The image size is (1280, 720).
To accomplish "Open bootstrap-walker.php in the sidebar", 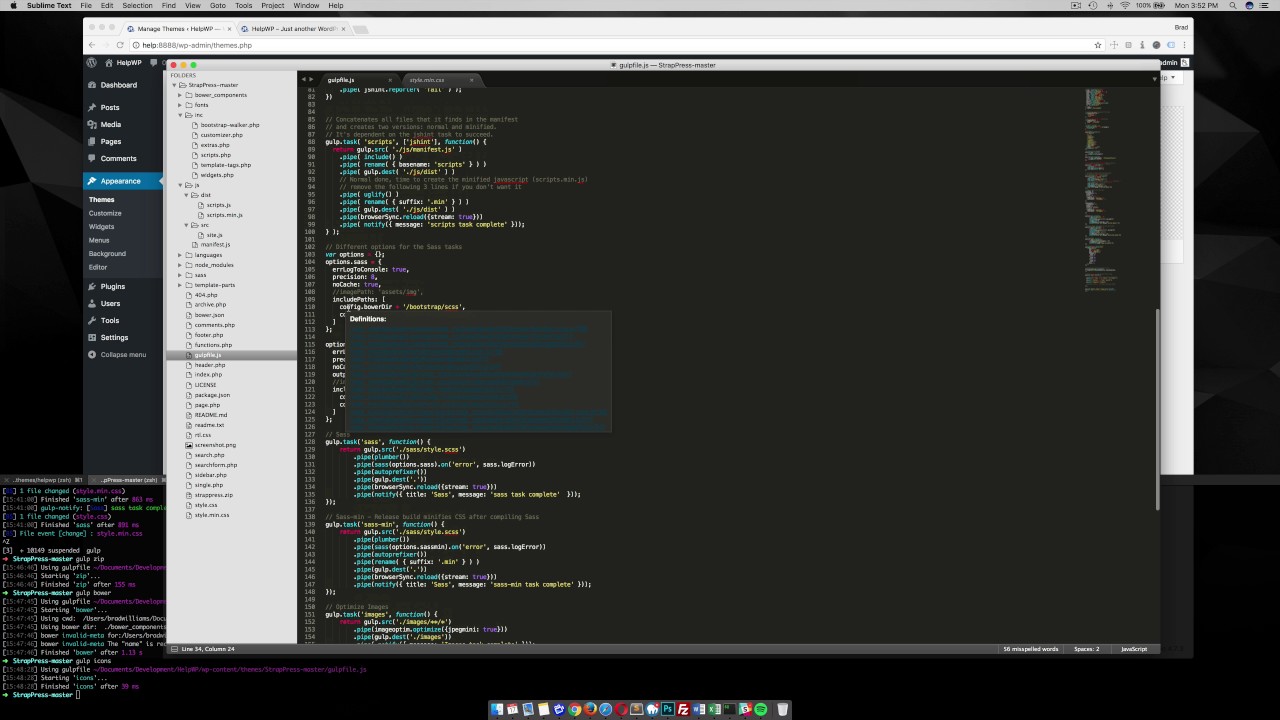I will tap(230, 125).
